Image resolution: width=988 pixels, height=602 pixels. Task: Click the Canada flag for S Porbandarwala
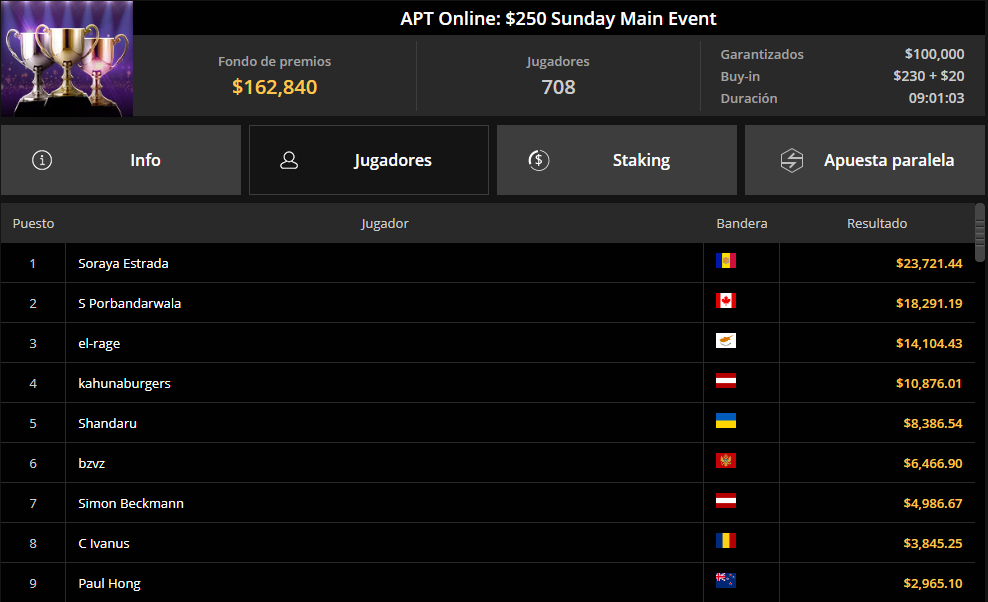click(726, 301)
